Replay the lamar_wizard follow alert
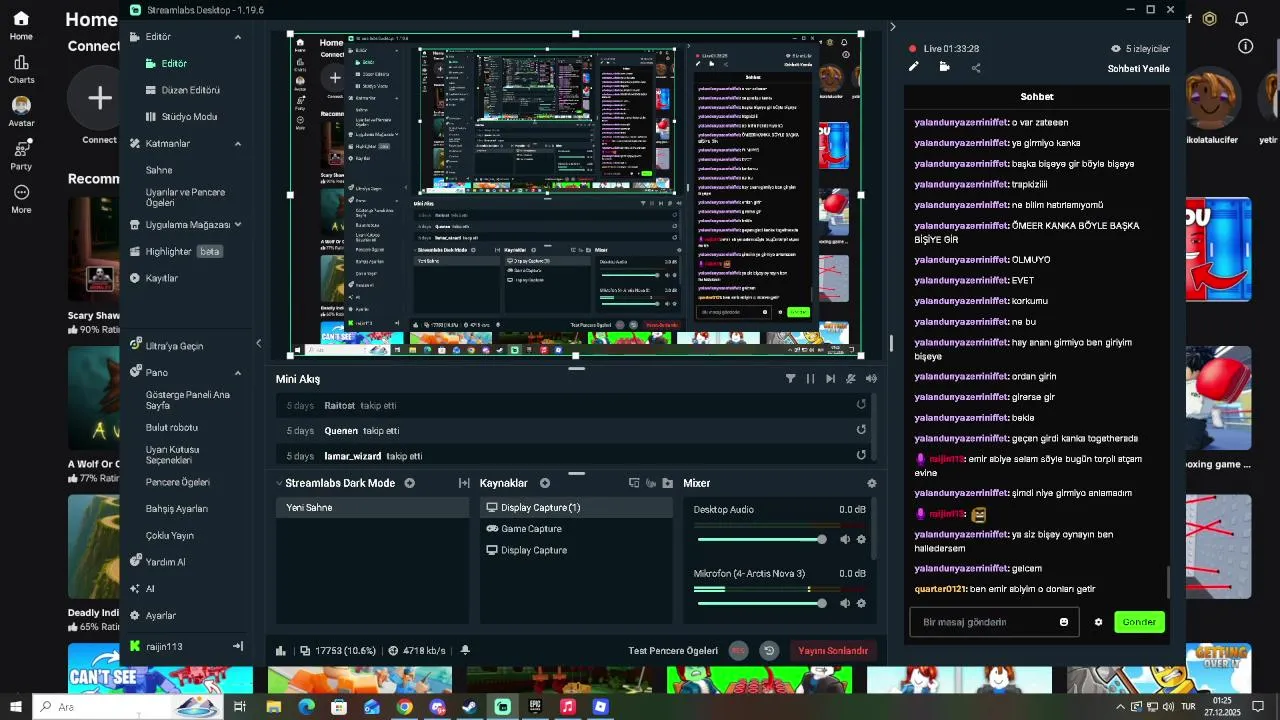 coord(861,455)
